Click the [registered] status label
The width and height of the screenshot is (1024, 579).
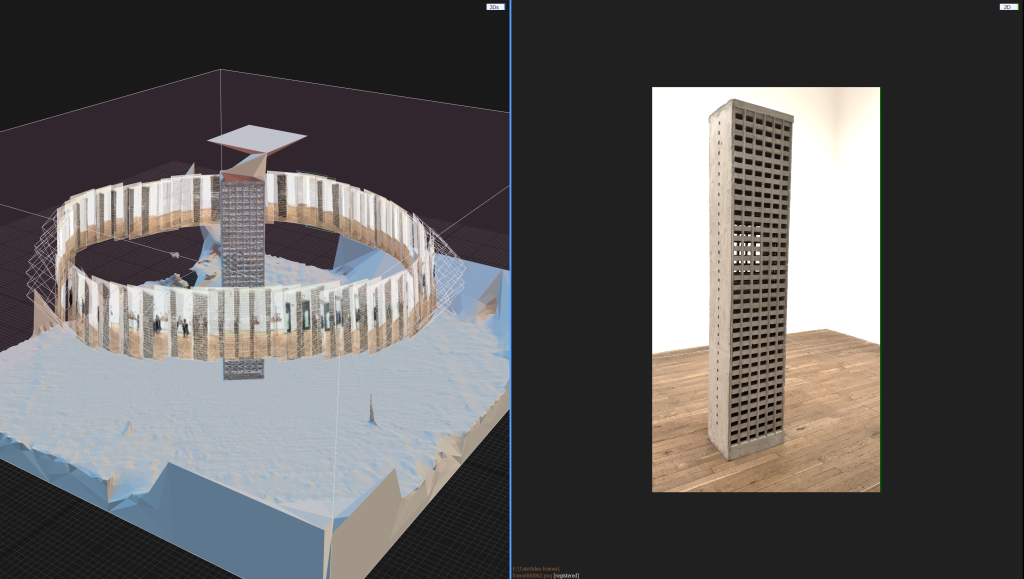pyautogui.click(x=566, y=575)
